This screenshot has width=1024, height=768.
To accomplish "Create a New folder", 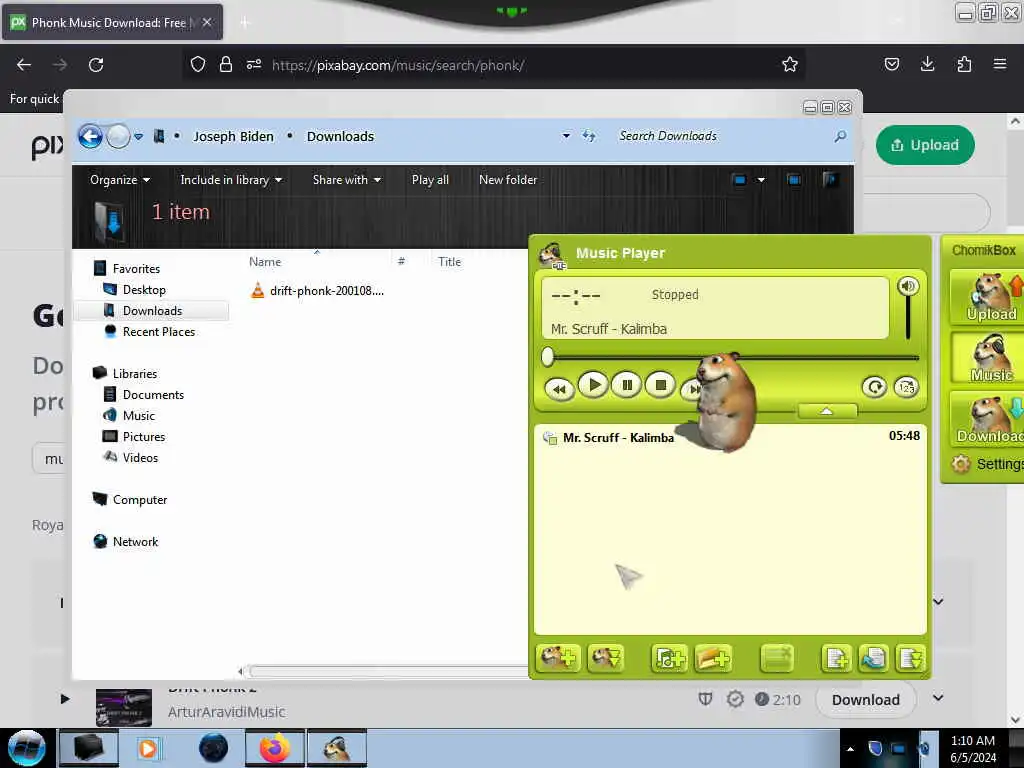I will pyautogui.click(x=507, y=180).
